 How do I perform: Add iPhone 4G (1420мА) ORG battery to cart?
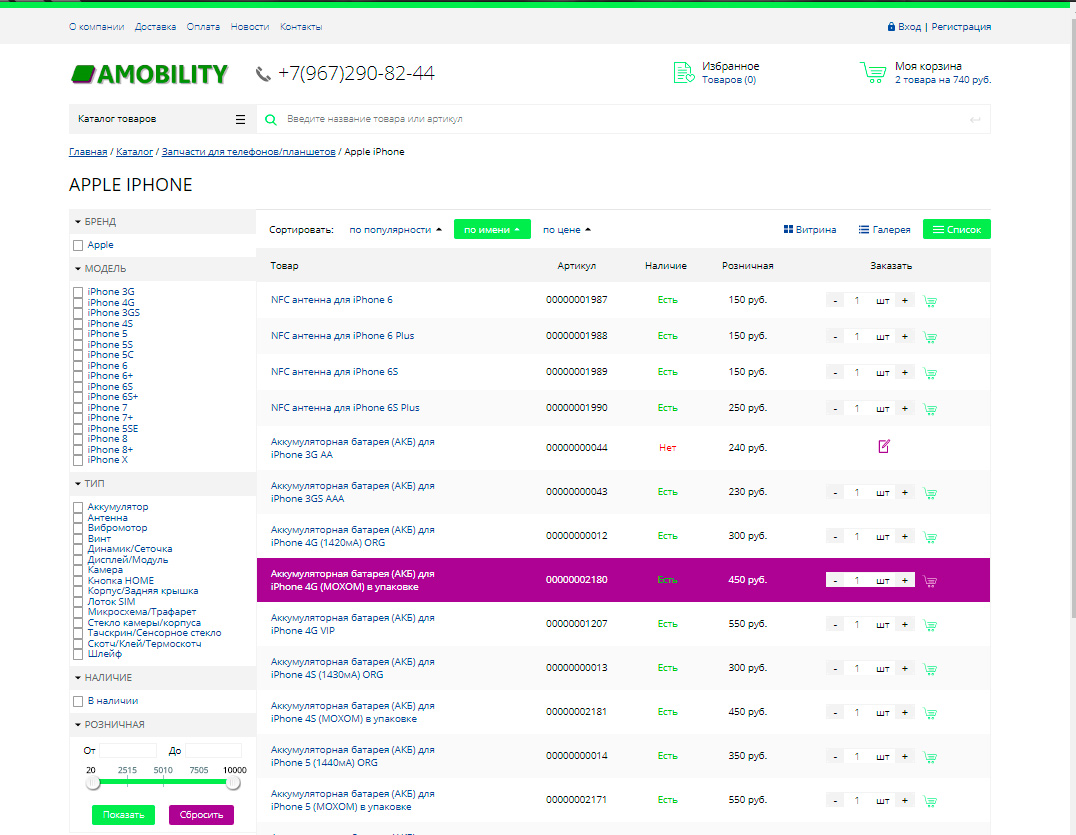pos(930,537)
